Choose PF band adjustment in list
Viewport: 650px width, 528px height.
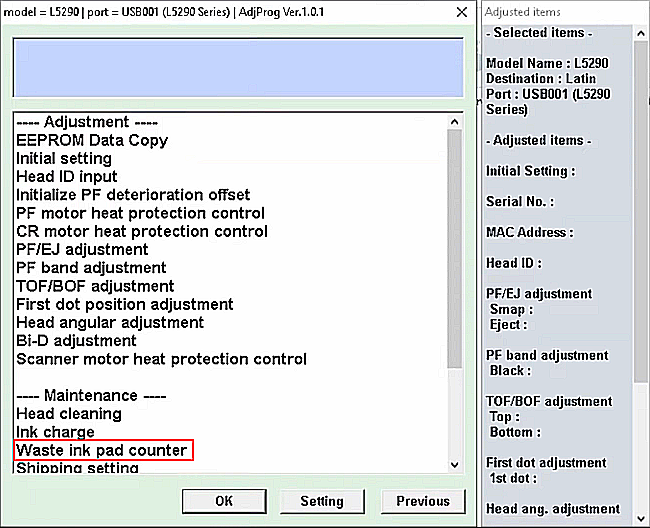click(x=91, y=268)
